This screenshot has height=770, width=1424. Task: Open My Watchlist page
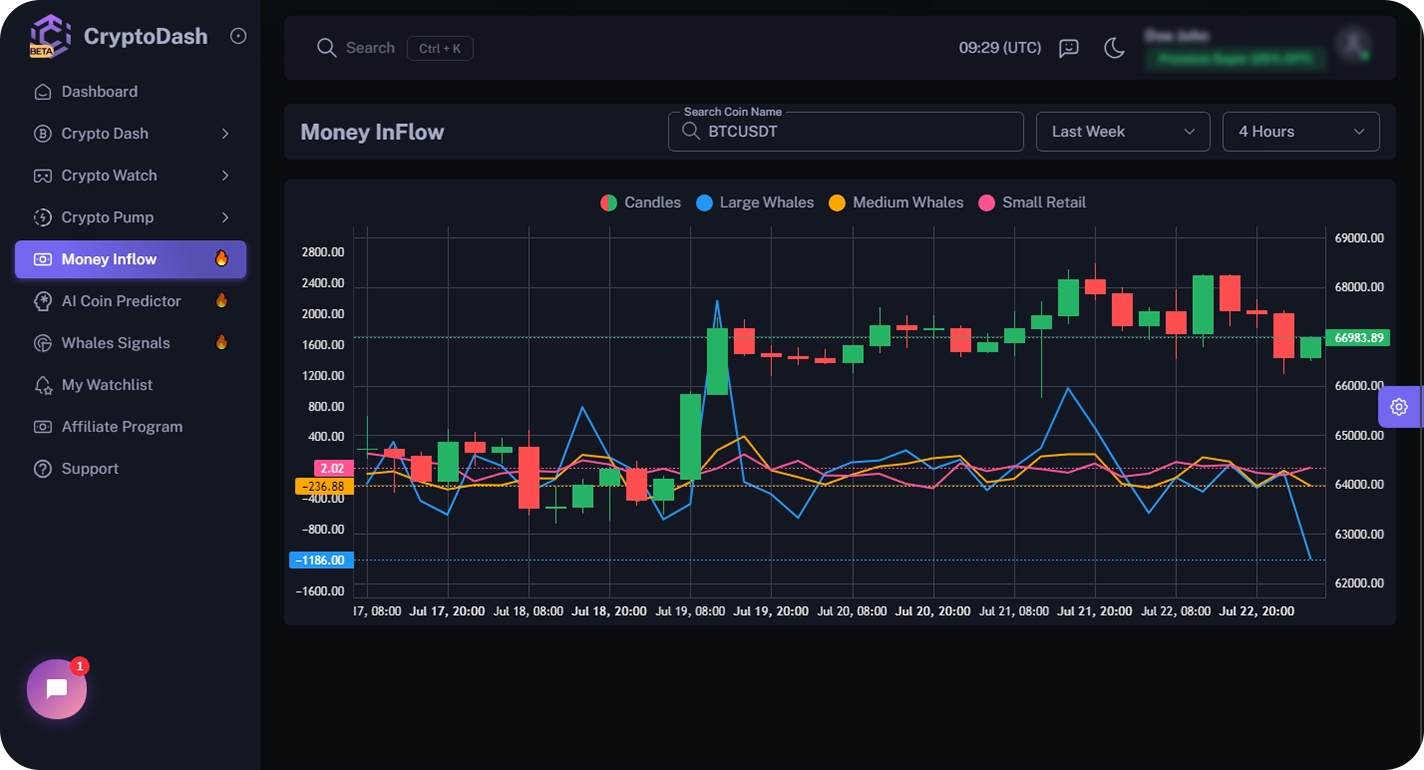pos(130,385)
